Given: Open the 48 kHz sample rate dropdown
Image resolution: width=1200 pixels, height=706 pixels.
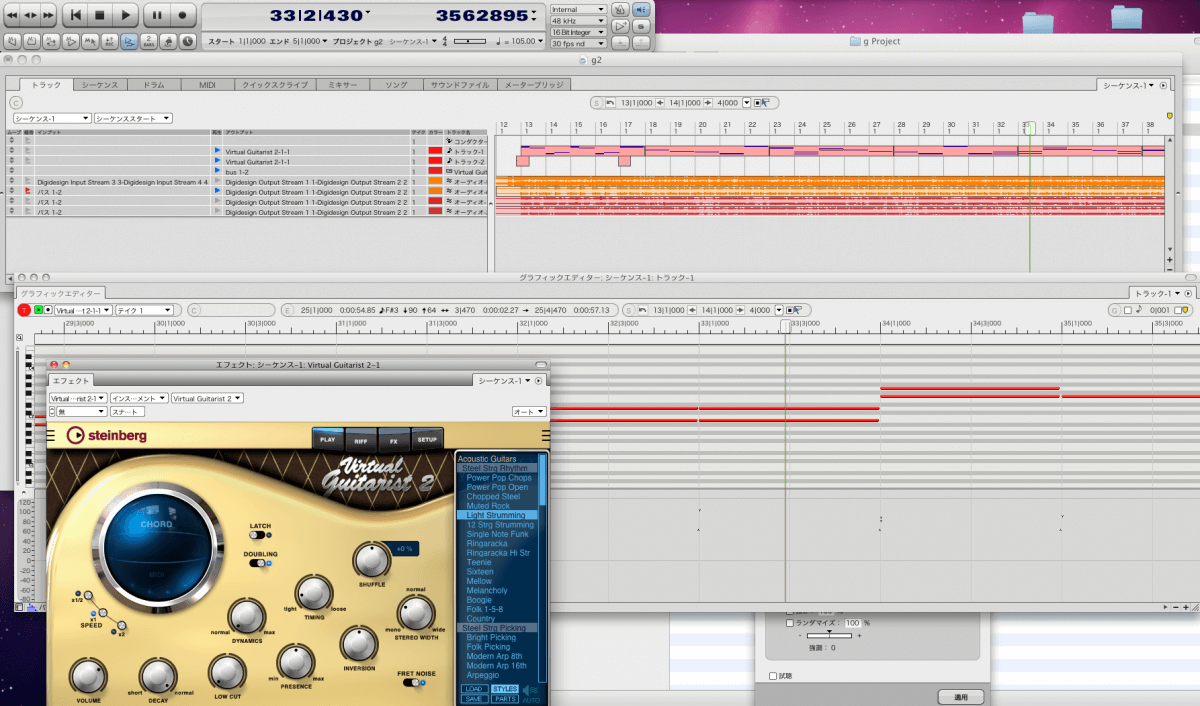Looking at the screenshot, I should click(578, 21).
